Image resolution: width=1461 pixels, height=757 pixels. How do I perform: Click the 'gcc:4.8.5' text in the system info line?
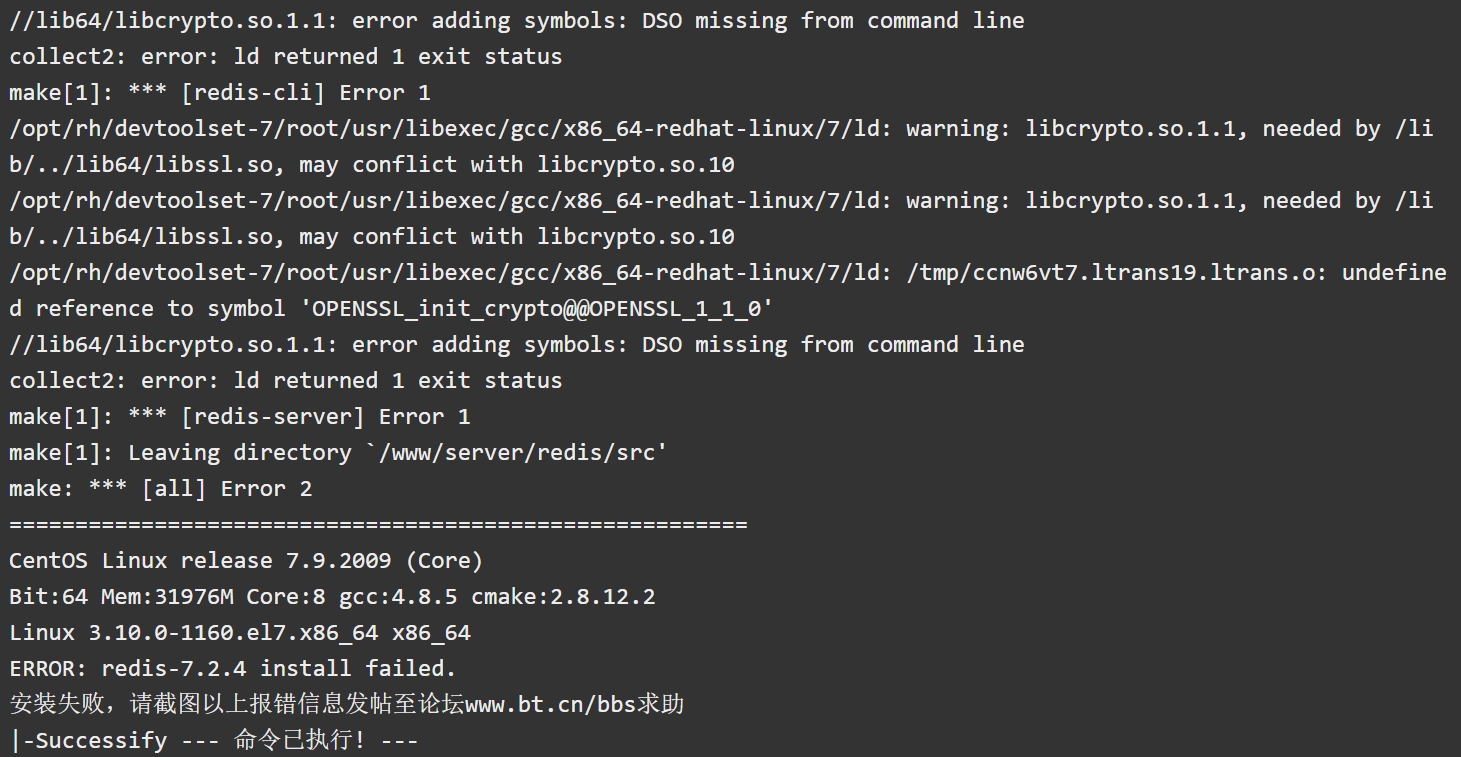[398, 596]
